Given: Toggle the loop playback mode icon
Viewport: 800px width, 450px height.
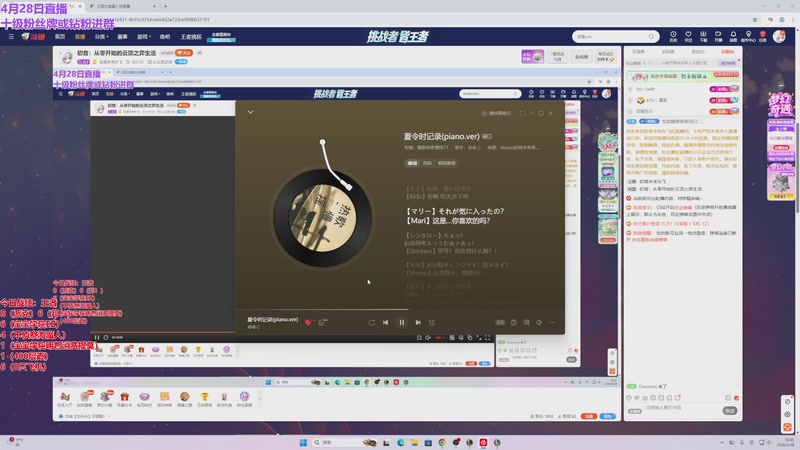Looking at the screenshot, I should point(371,322).
